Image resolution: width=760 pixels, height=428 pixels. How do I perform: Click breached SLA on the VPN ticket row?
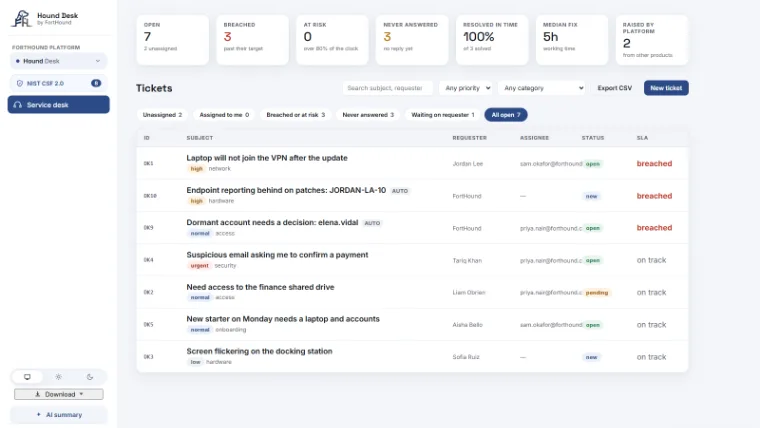[x=654, y=164]
